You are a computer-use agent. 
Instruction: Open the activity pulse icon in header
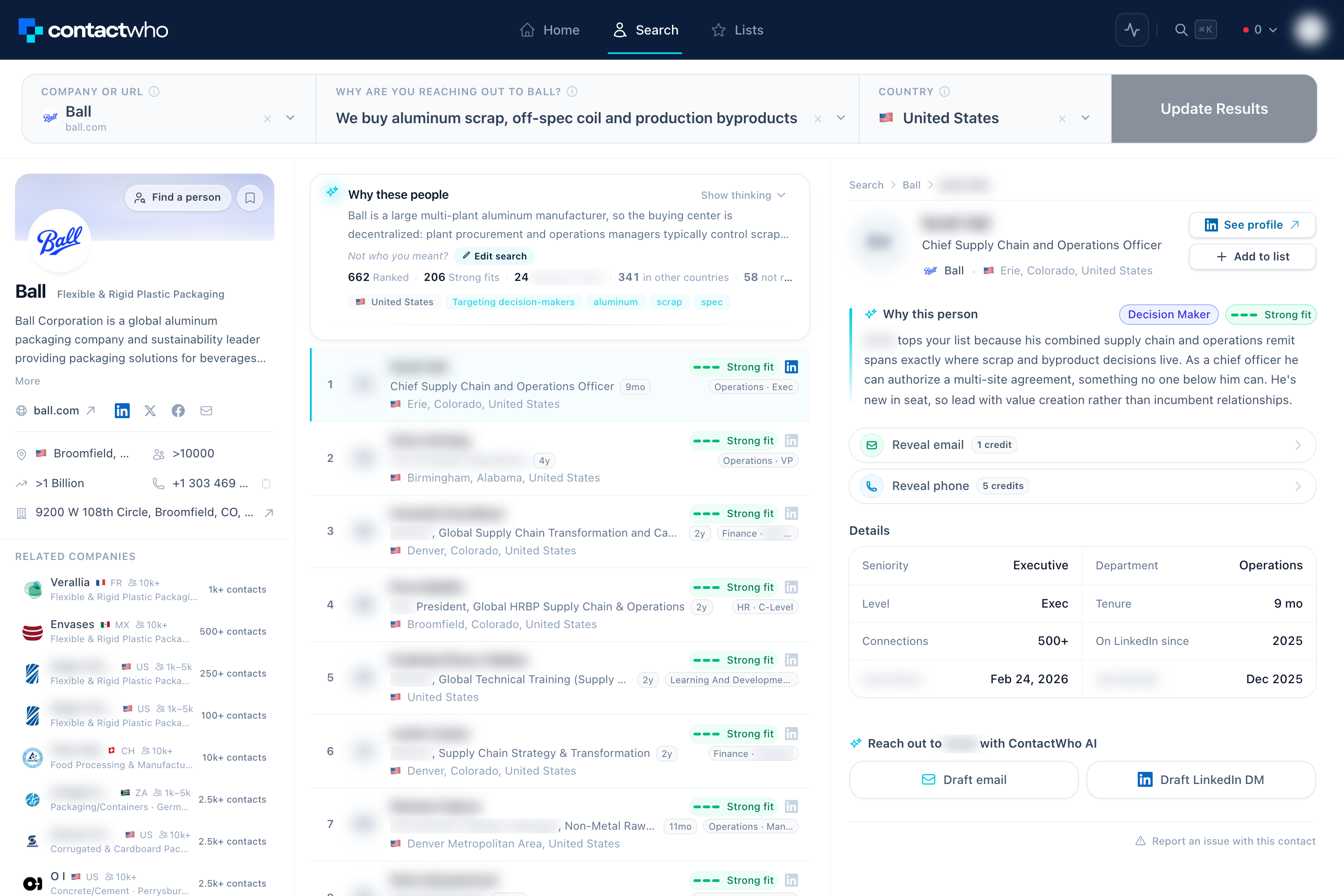1131,30
